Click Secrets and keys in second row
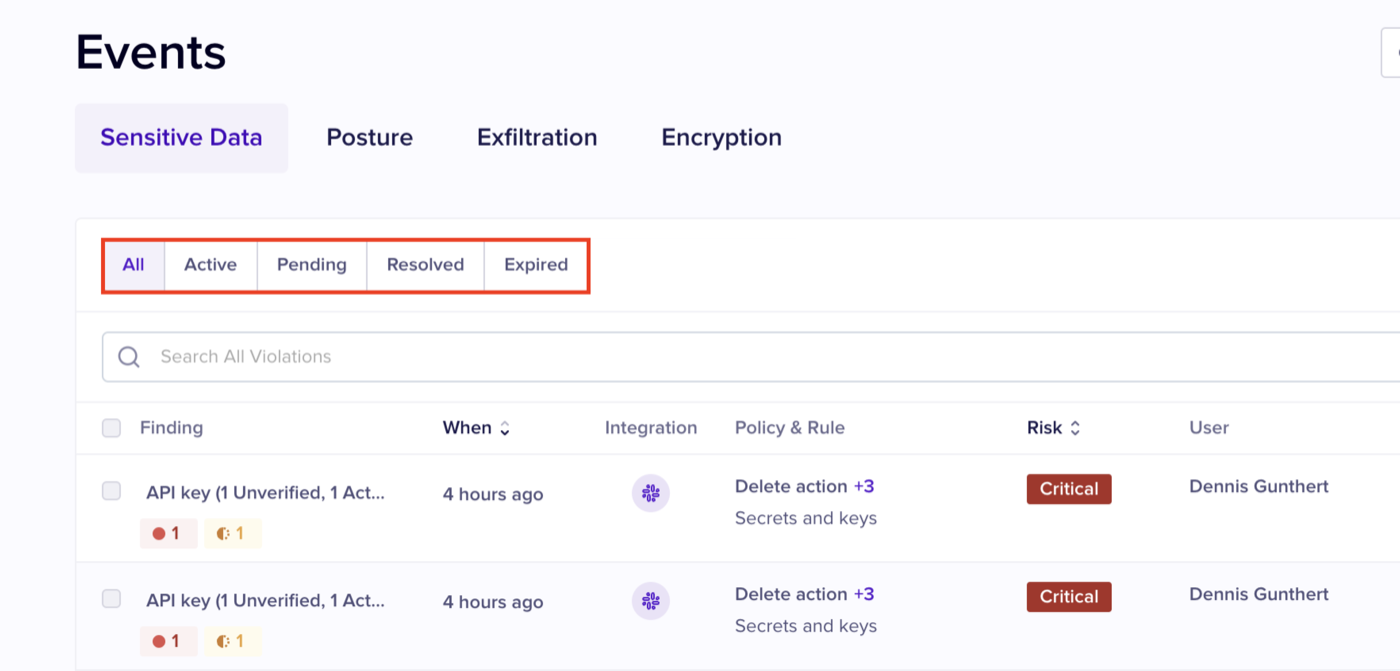Viewport: 1400px width, 671px height. click(806, 626)
